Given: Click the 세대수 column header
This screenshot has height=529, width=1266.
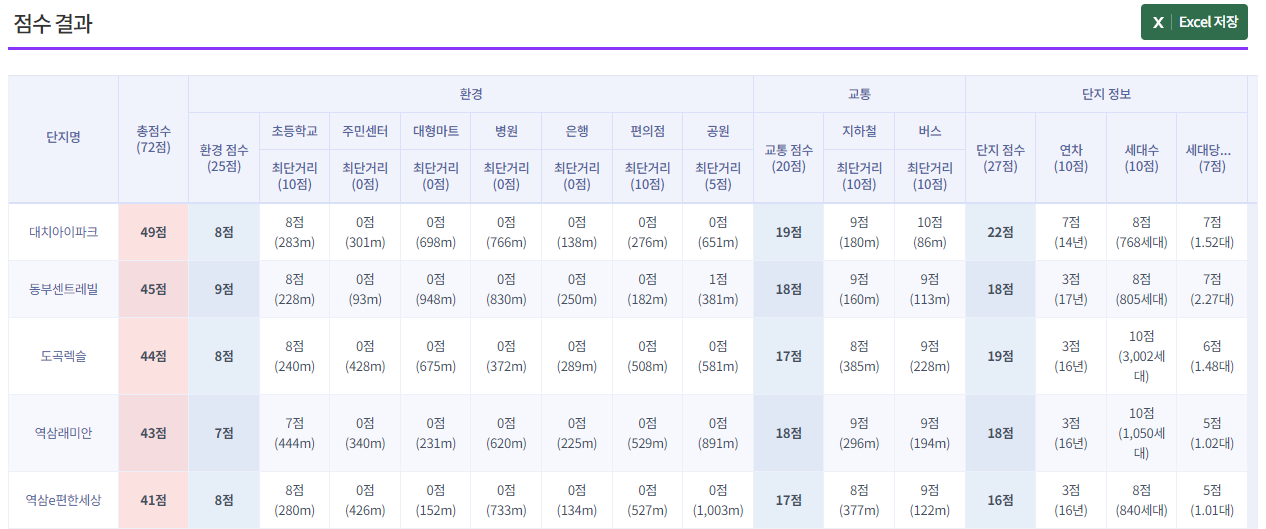Looking at the screenshot, I should [x=1141, y=158].
